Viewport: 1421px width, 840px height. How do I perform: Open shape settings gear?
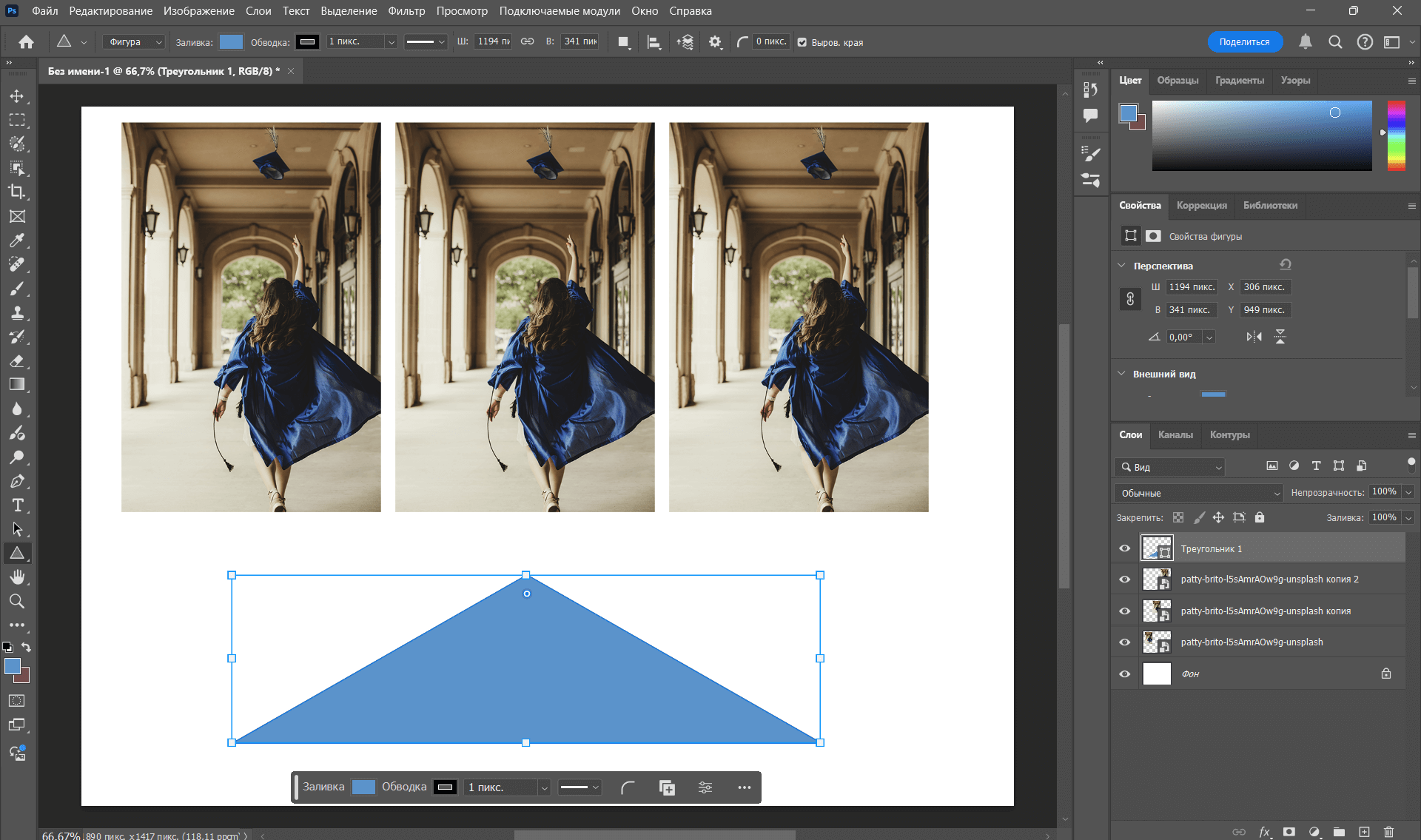coord(715,42)
